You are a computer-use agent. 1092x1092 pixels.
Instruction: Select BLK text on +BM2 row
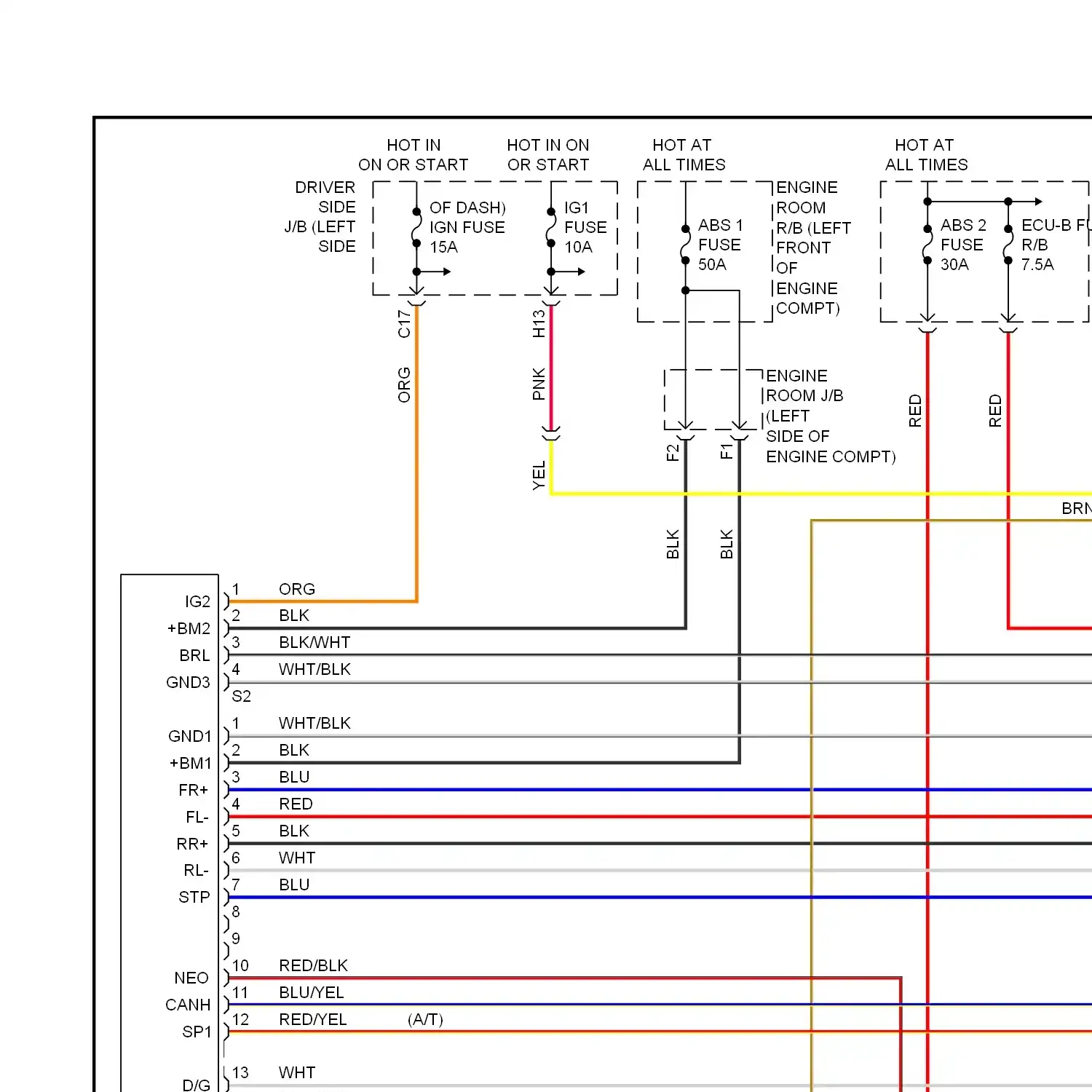click(294, 615)
